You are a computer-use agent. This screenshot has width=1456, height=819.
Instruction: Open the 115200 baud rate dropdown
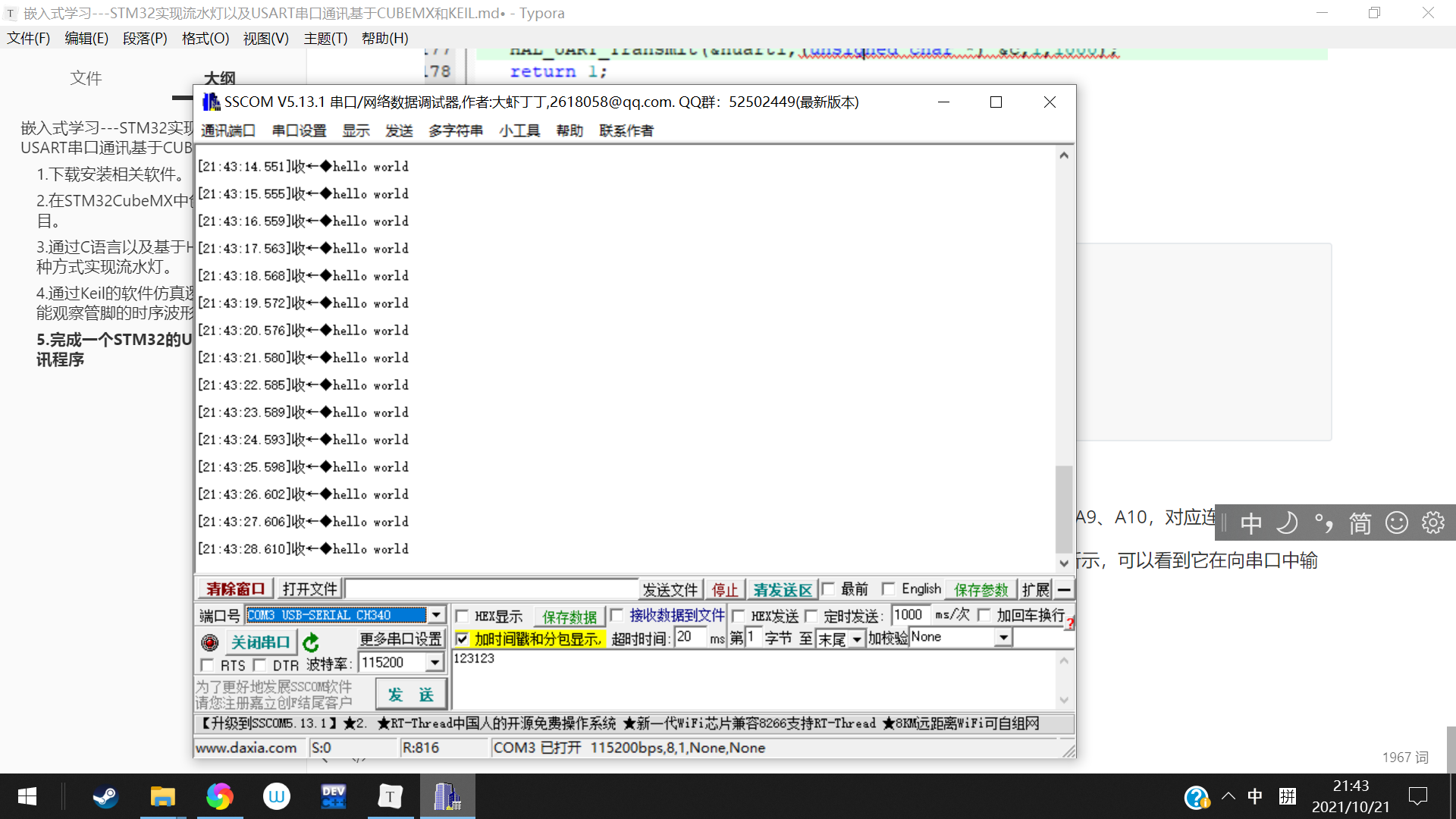tap(435, 663)
